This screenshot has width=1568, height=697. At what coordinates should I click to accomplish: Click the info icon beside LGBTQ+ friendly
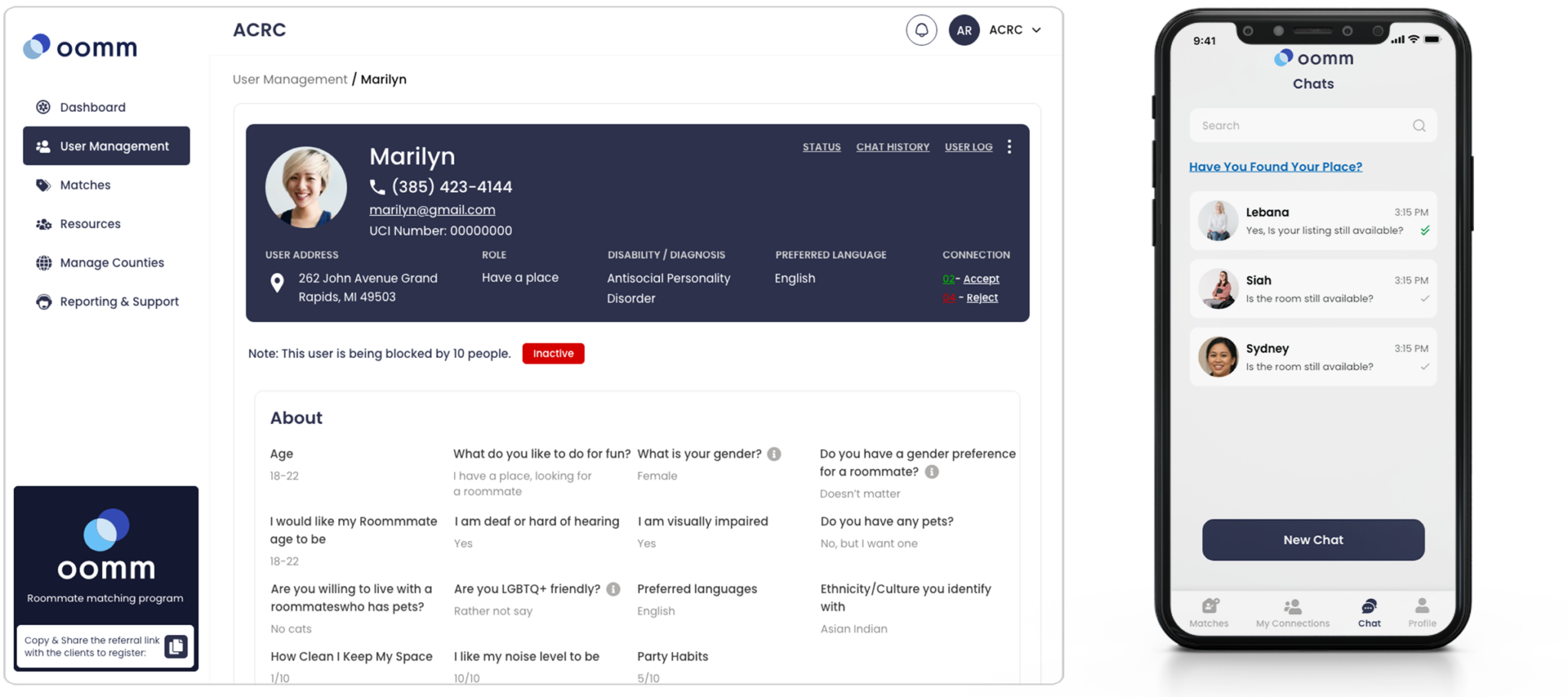tap(613, 589)
